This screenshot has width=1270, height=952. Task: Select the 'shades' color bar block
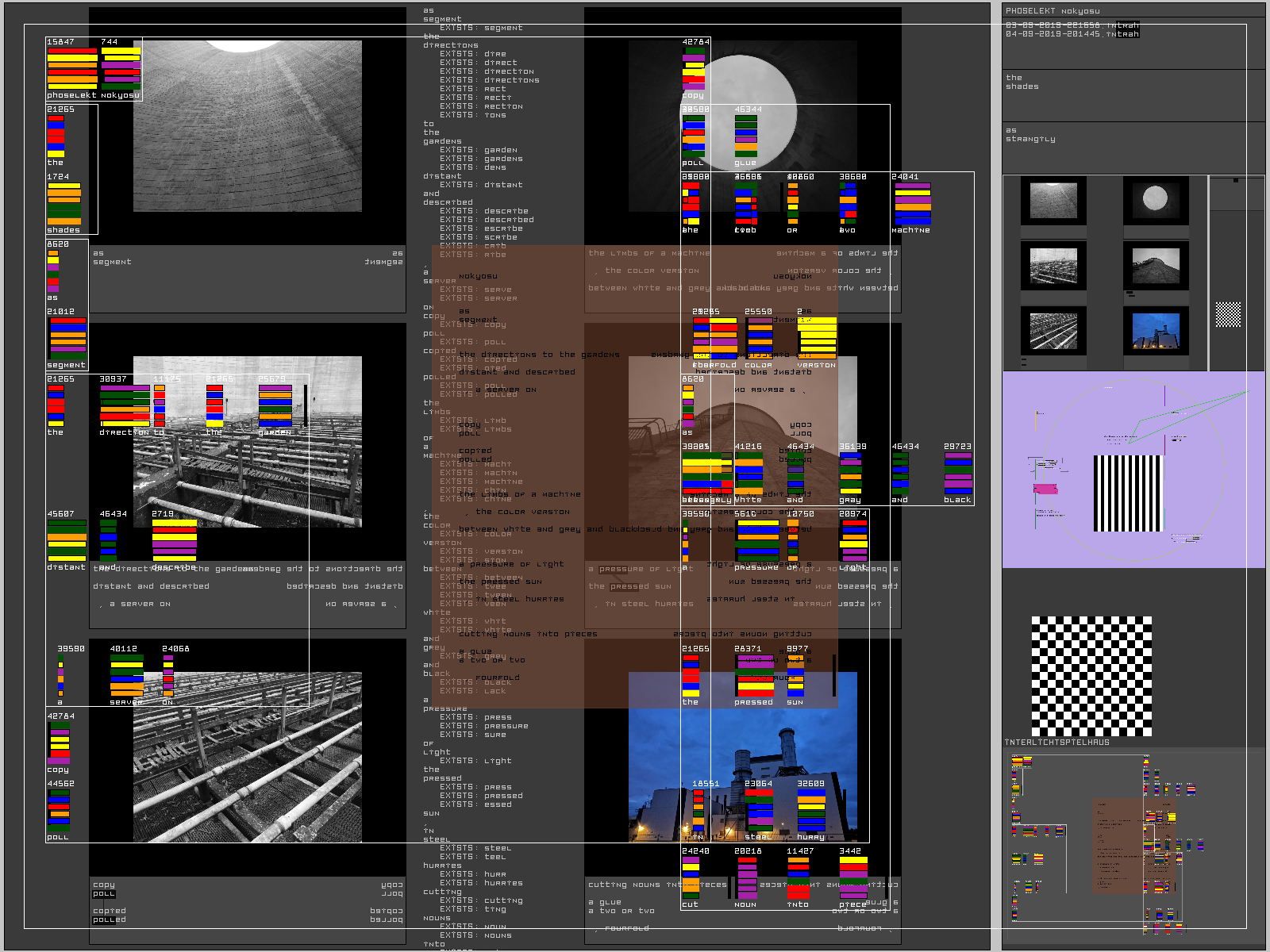pyautogui.click(x=63, y=204)
